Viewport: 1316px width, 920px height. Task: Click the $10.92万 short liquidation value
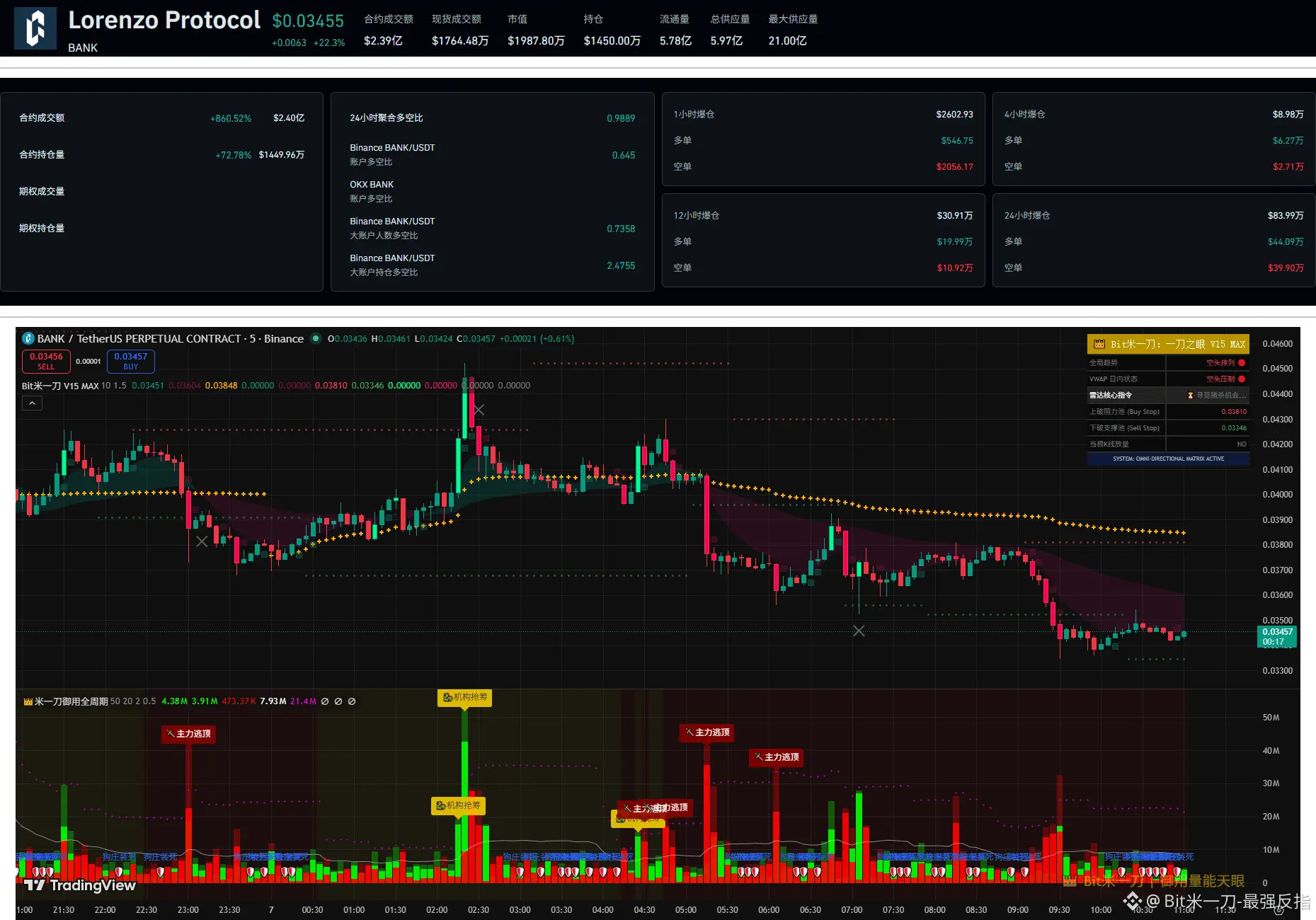pos(954,268)
